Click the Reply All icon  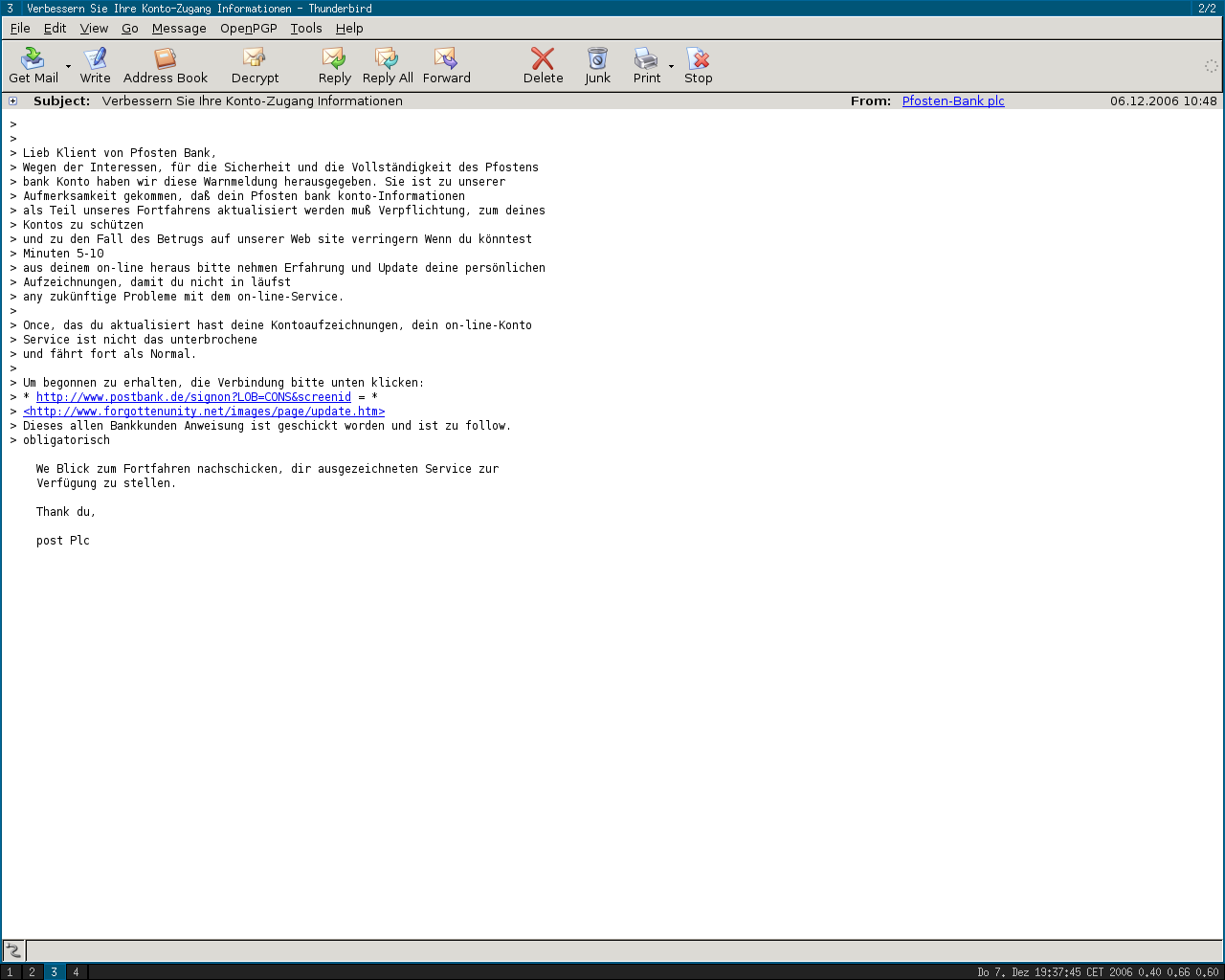click(x=388, y=59)
